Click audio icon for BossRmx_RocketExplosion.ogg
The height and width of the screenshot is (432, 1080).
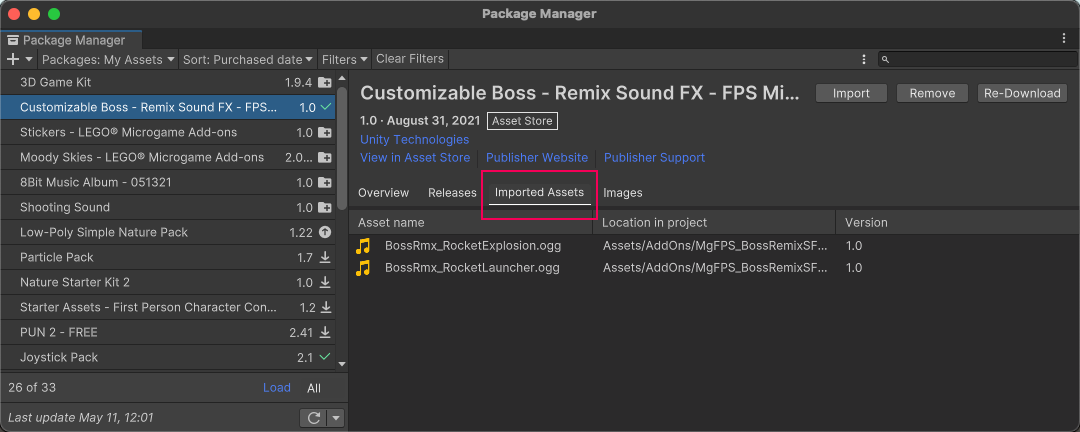(363, 245)
